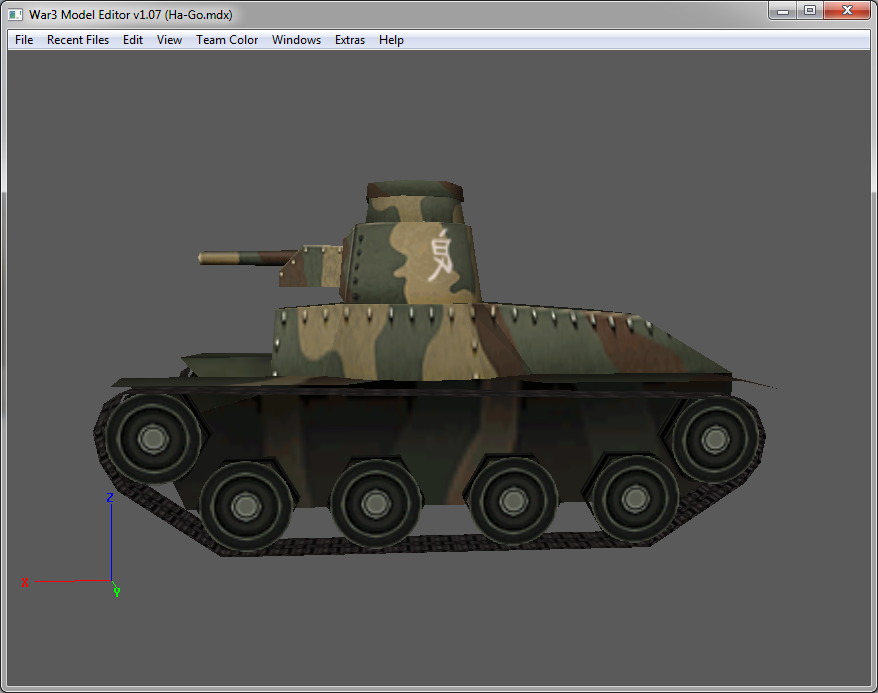Screen dimensions: 878x693
Task: Open the Edit menu
Action: (x=133, y=40)
